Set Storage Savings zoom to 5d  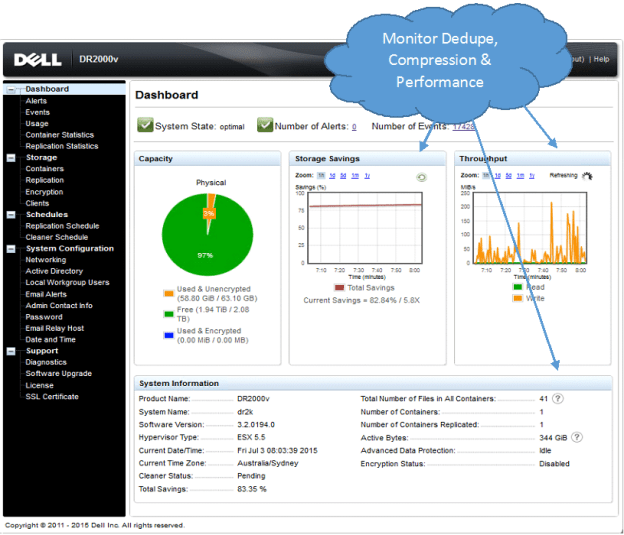click(343, 176)
